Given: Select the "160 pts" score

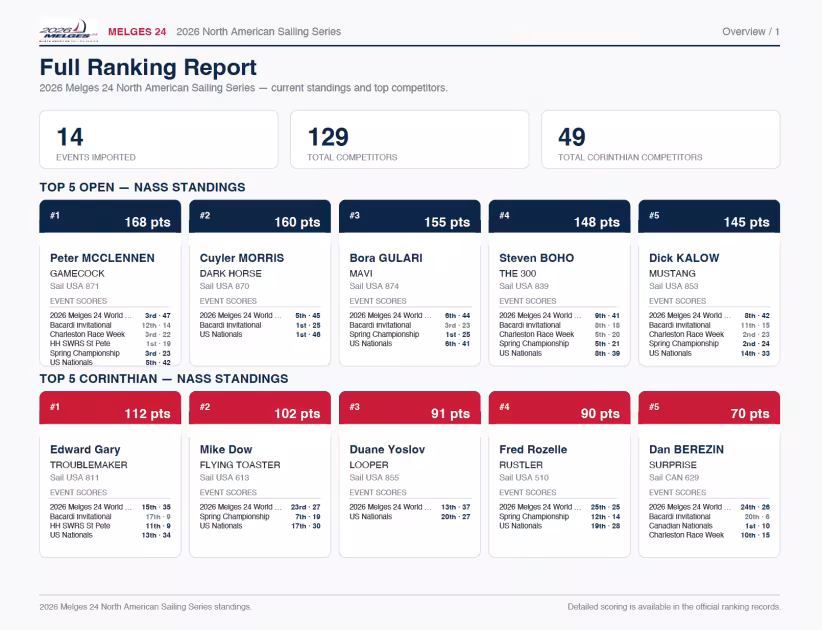Looking at the screenshot, I should pyautogui.click(x=297, y=222).
